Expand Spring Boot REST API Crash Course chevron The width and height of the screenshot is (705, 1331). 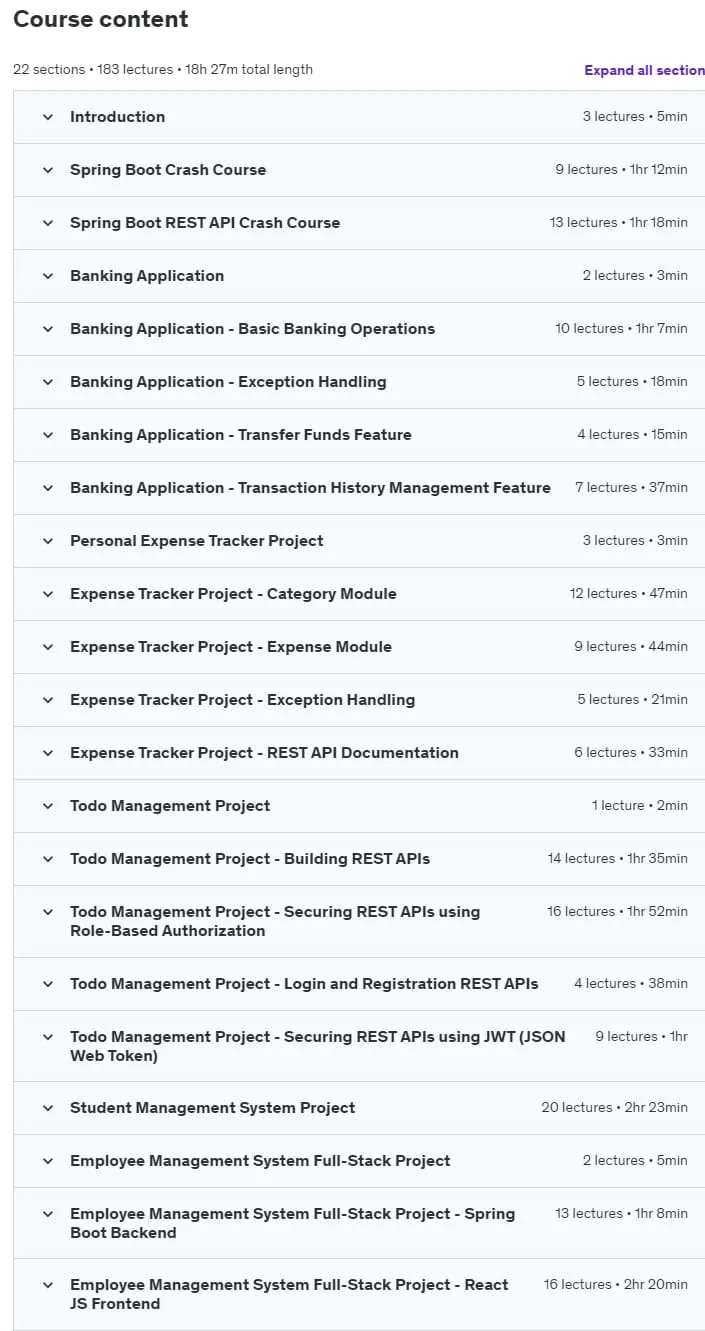(47, 223)
